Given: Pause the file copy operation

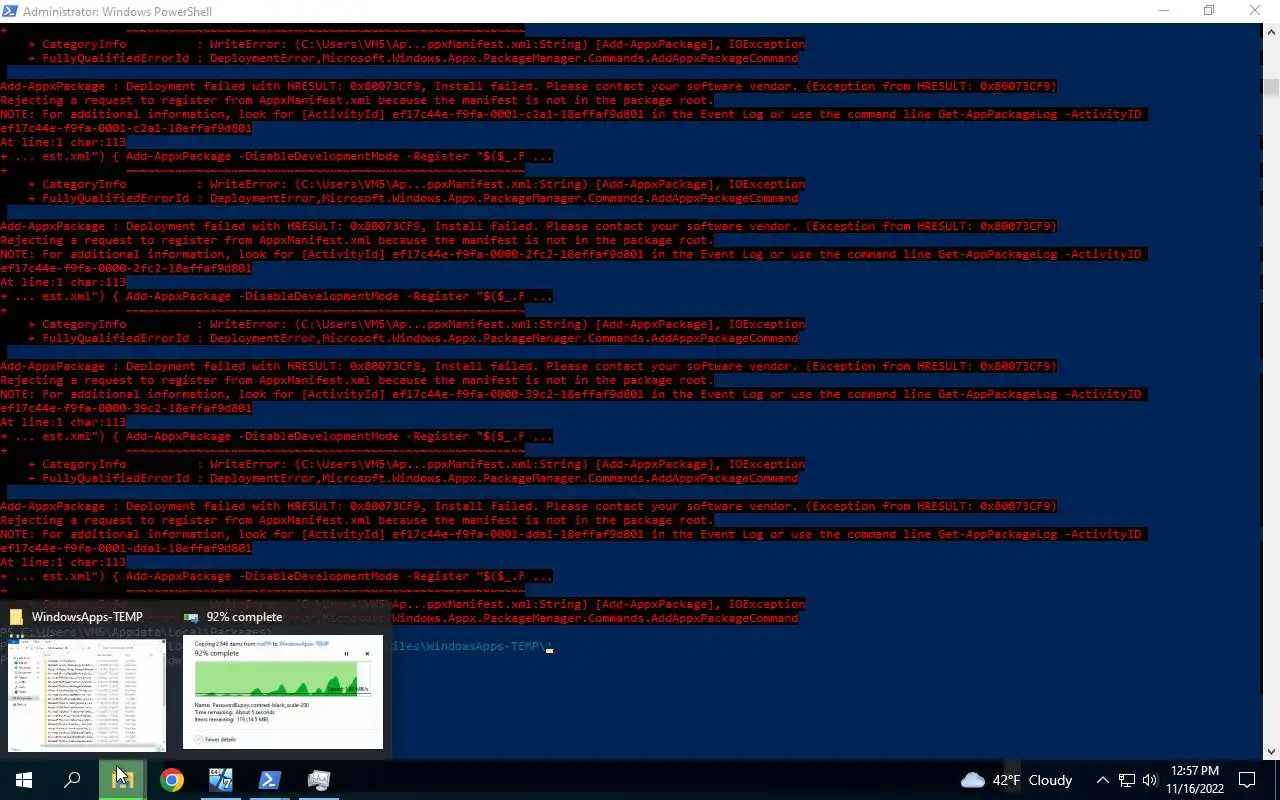Looking at the screenshot, I should click(347, 653).
